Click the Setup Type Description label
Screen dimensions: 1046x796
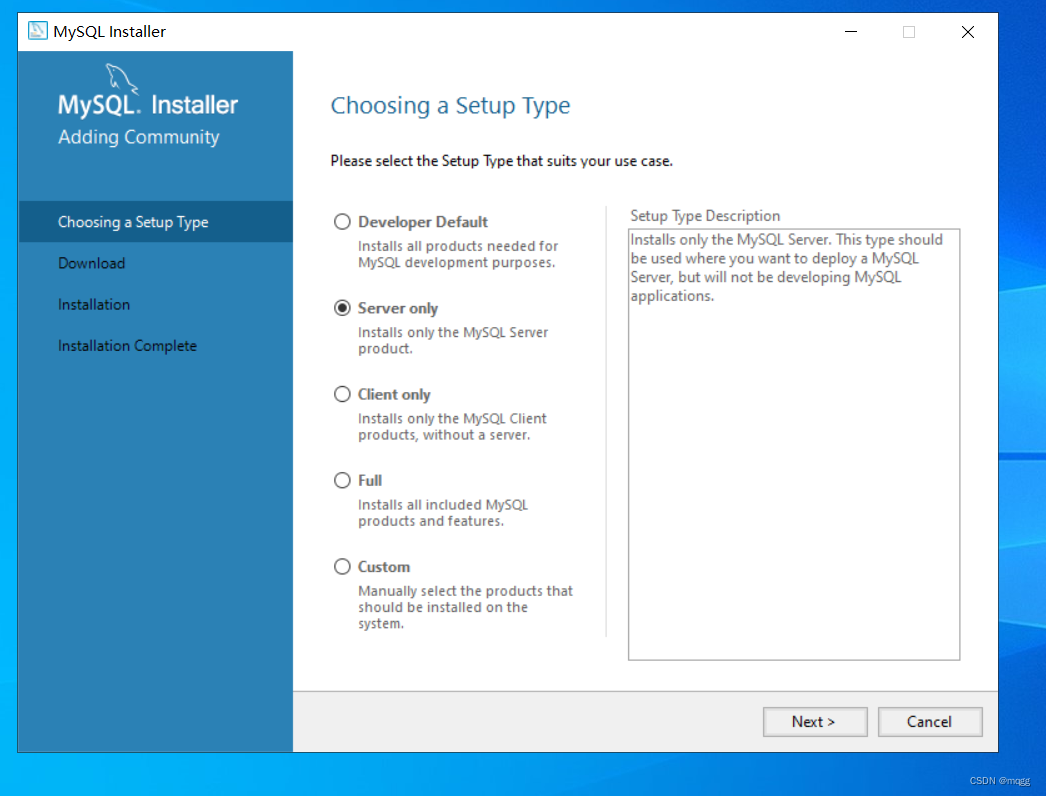(x=705, y=216)
